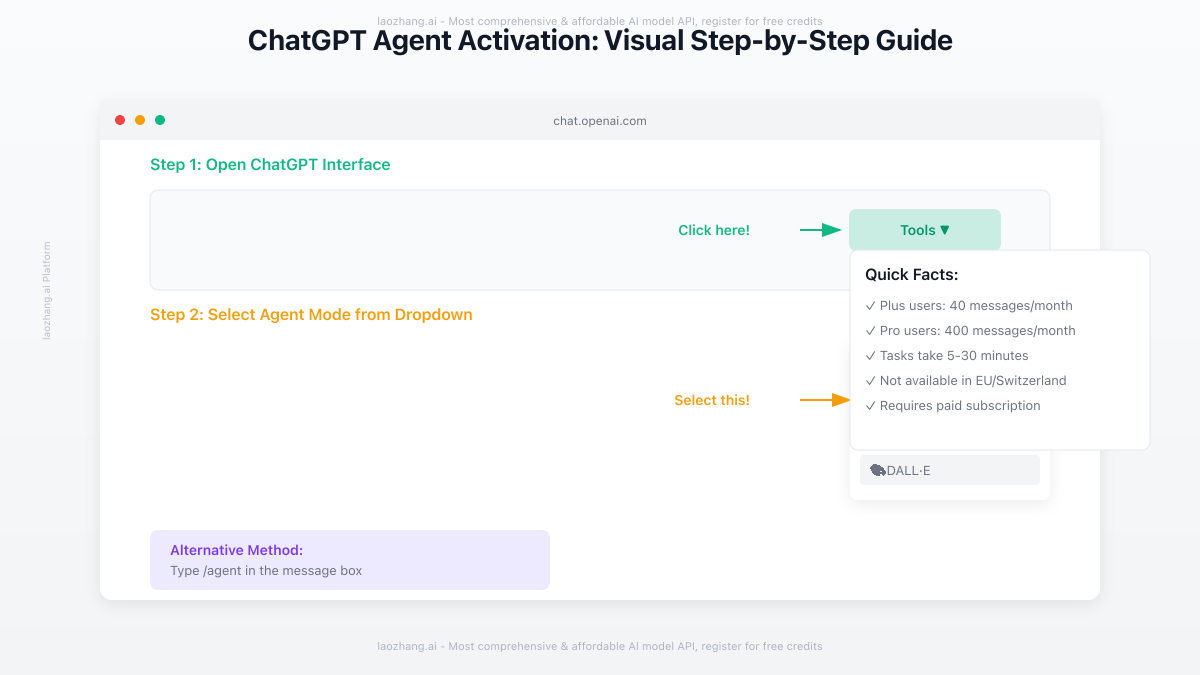This screenshot has height=675, width=1200.
Task: Click the green maximize window dot
Action: tap(160, 120)
